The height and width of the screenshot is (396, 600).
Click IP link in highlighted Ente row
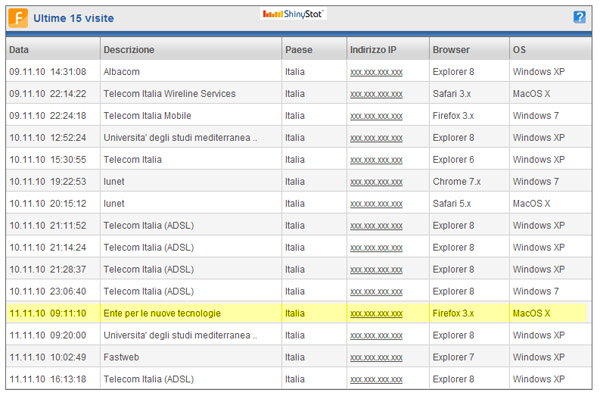(x=376, y=314)
